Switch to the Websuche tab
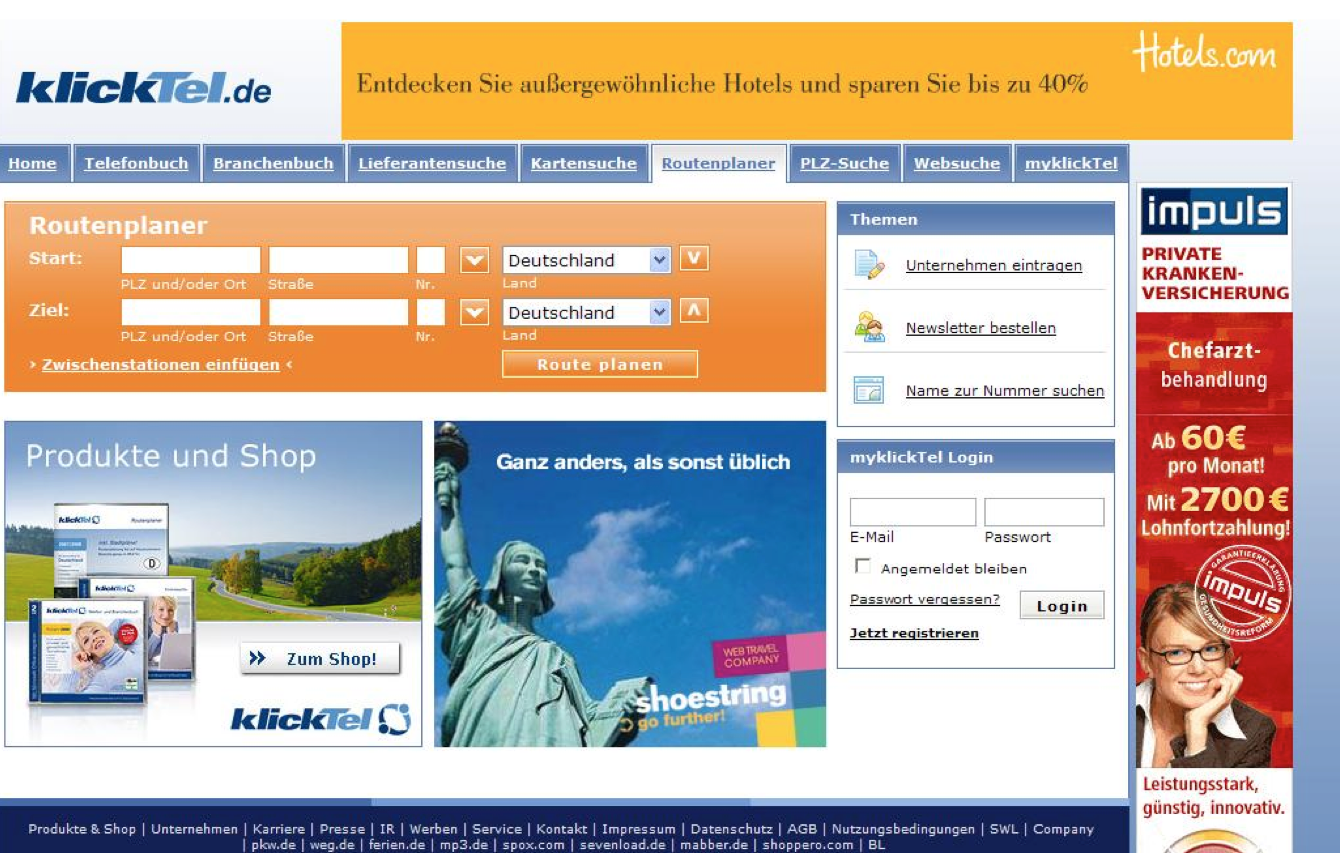This screenshot has height=853, width=1340. click(x=956, y=163)
